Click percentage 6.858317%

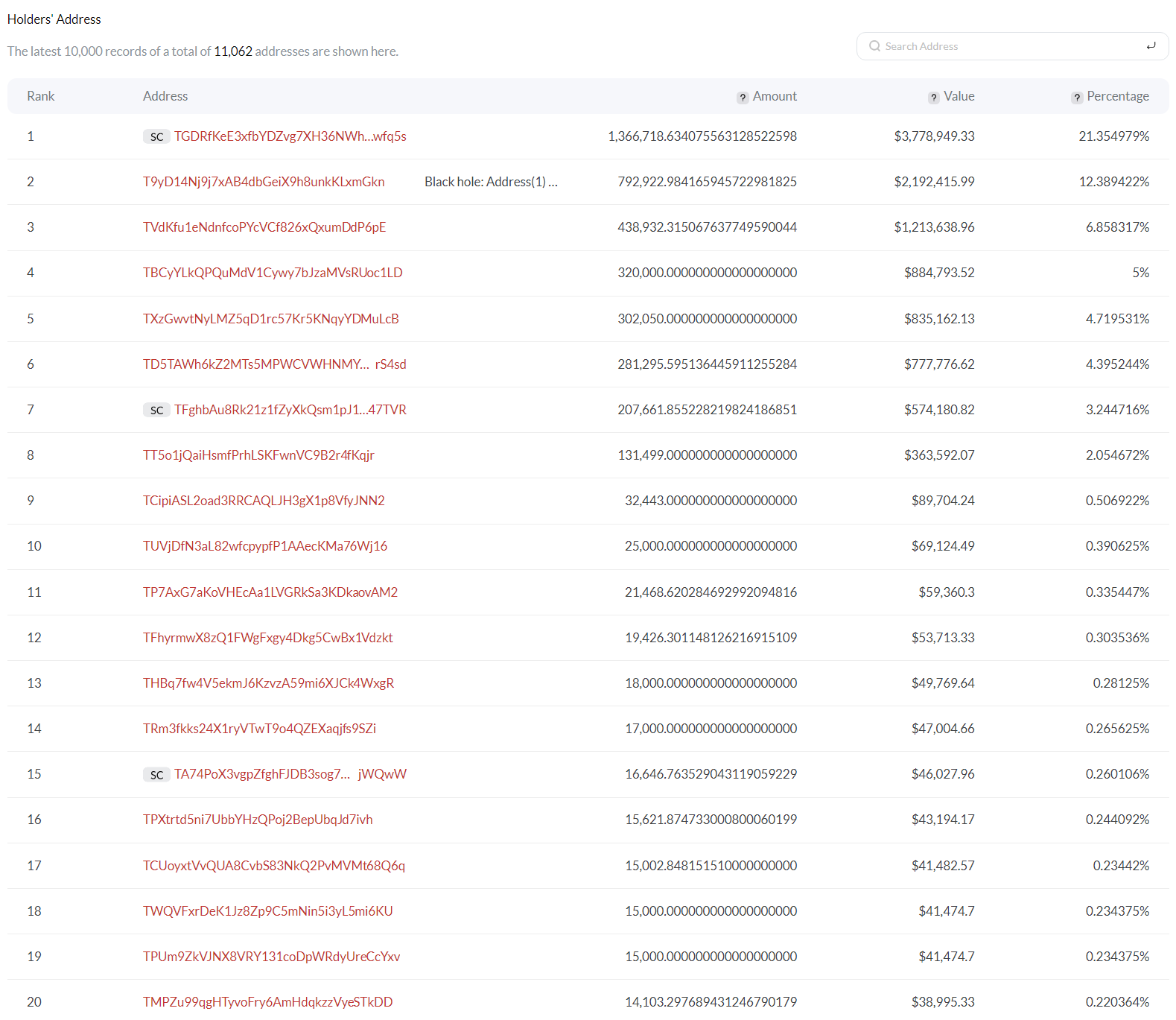[1117, 227]
